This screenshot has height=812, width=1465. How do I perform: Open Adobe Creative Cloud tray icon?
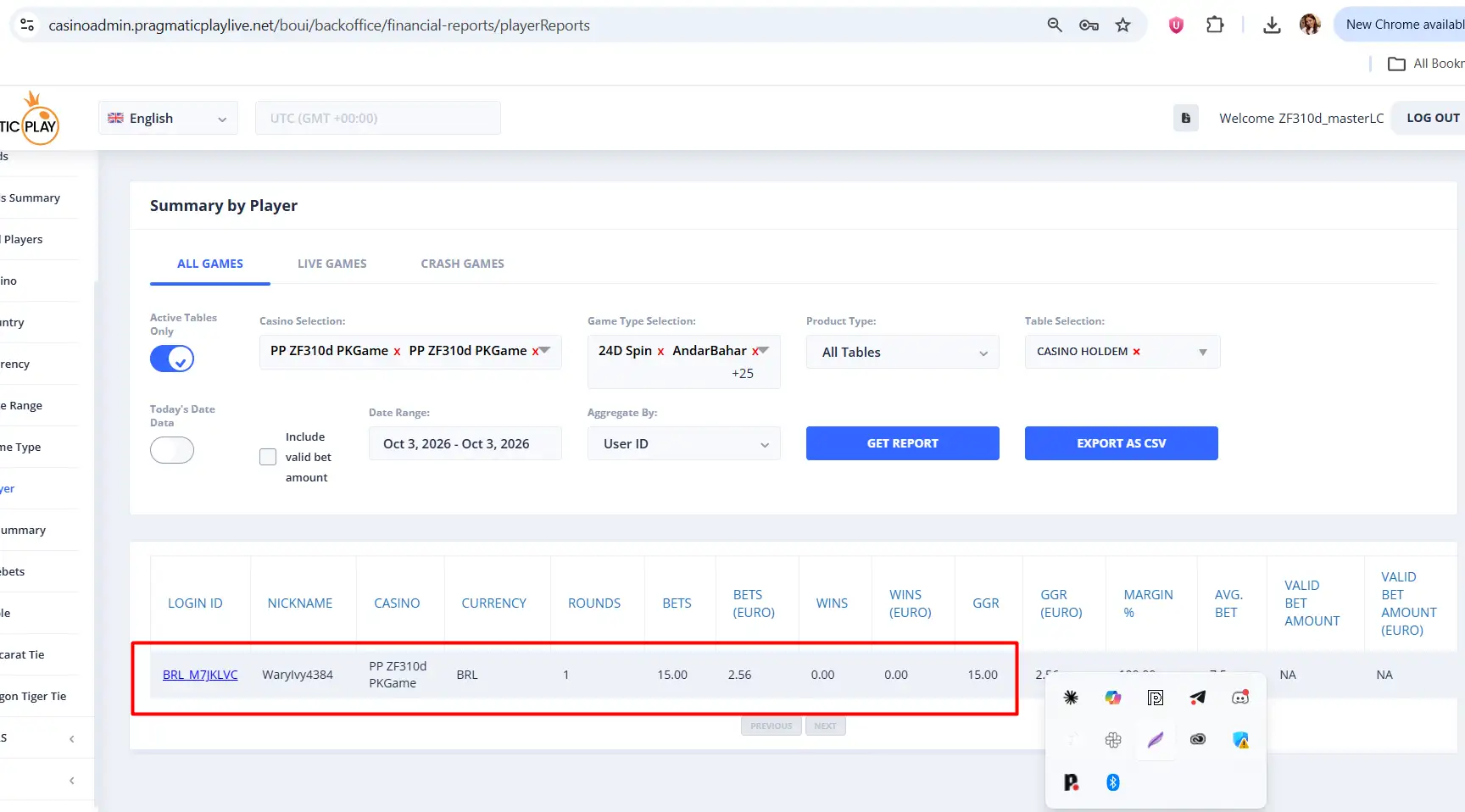tap(1198, 740)
